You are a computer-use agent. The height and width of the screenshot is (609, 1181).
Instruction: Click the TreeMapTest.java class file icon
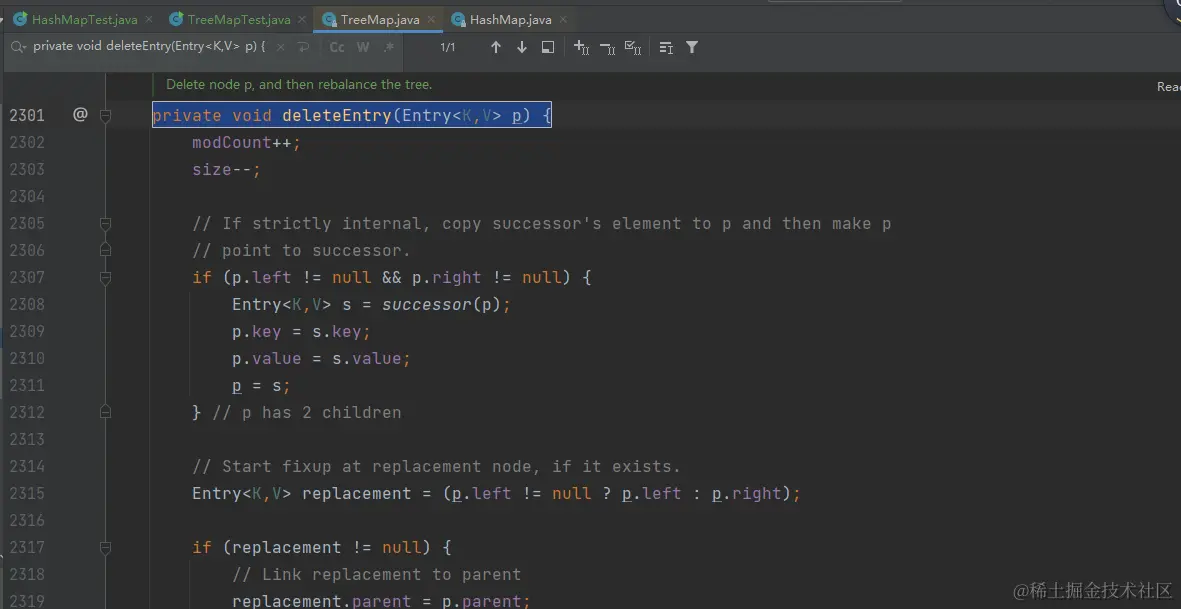pos(176,20)
